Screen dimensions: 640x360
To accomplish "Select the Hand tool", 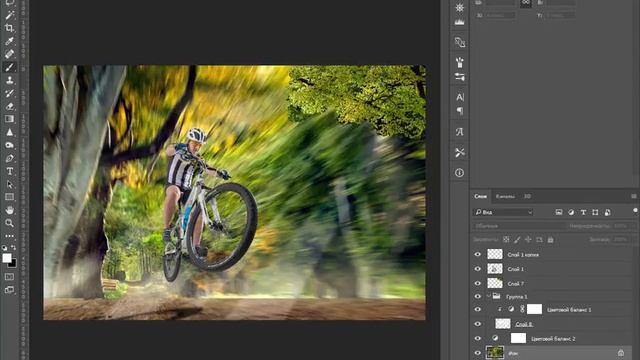I will pyautogui.click(x=9, y=210).
